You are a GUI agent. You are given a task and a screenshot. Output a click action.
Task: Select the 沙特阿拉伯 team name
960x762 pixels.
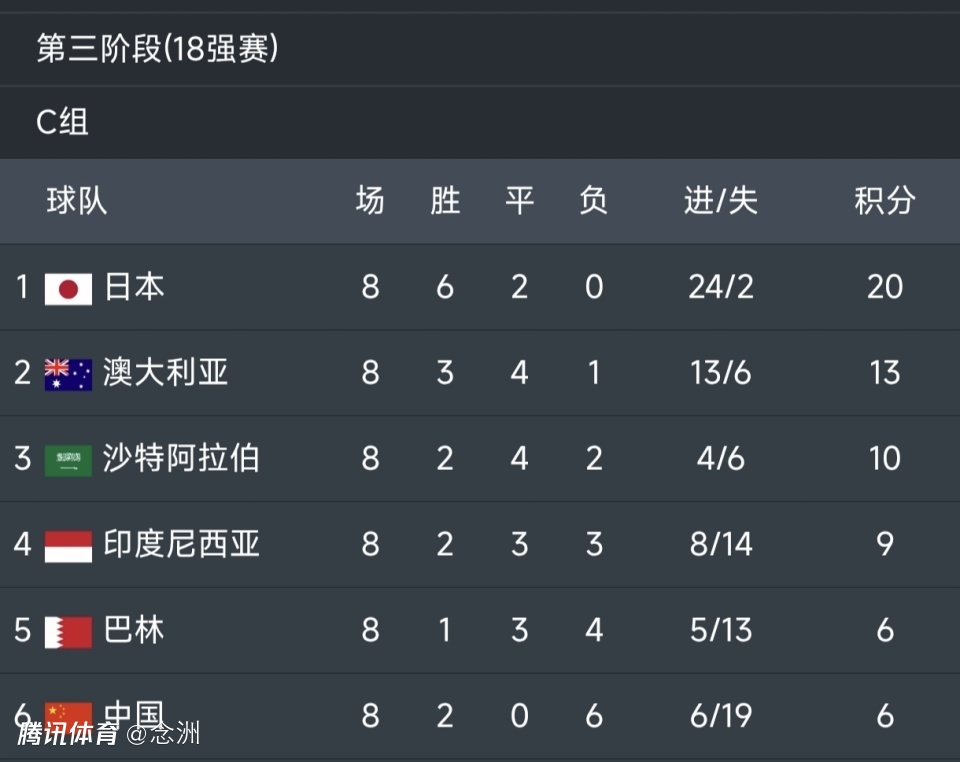coord(181,459)
